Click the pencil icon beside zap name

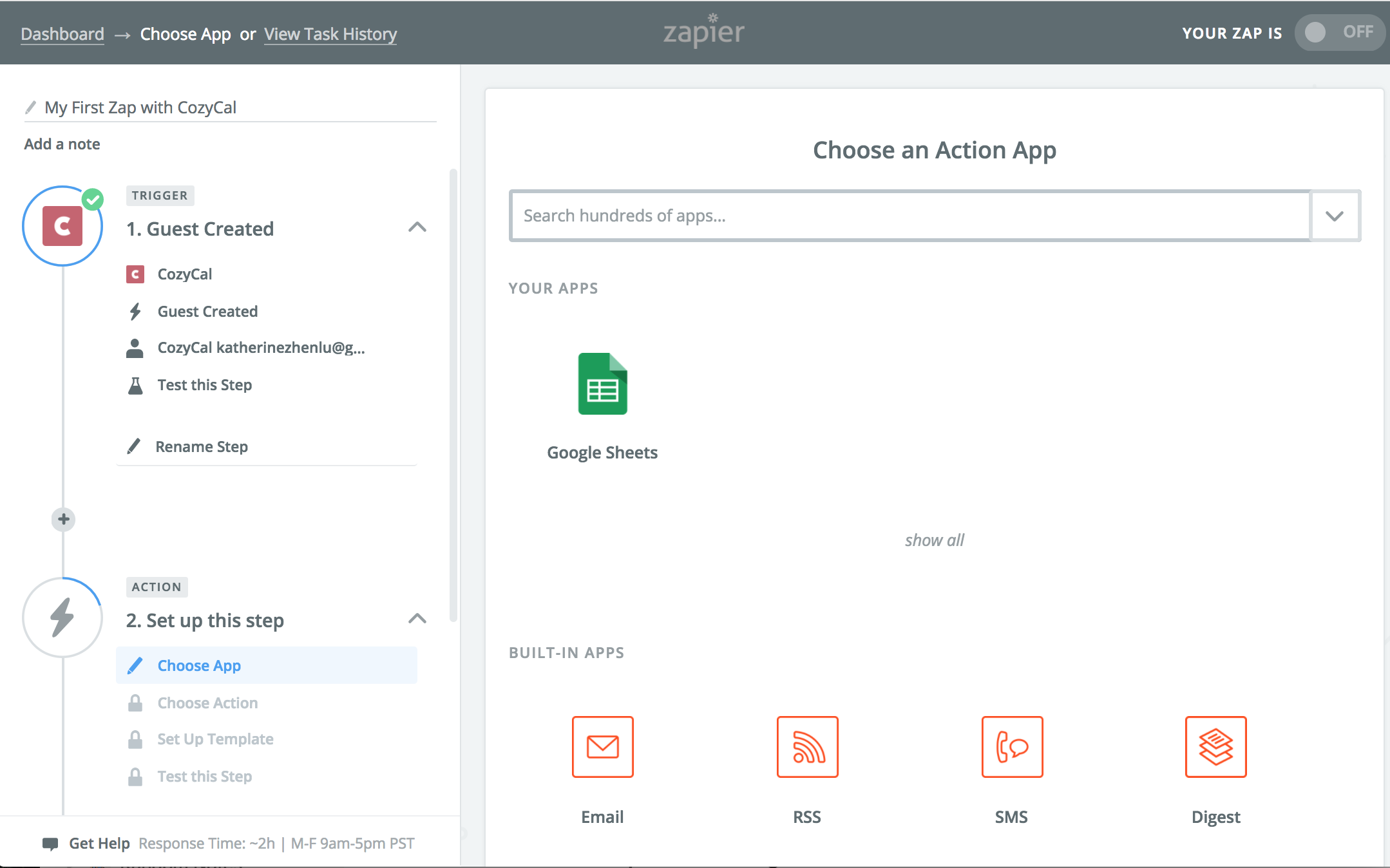(30, 107)
